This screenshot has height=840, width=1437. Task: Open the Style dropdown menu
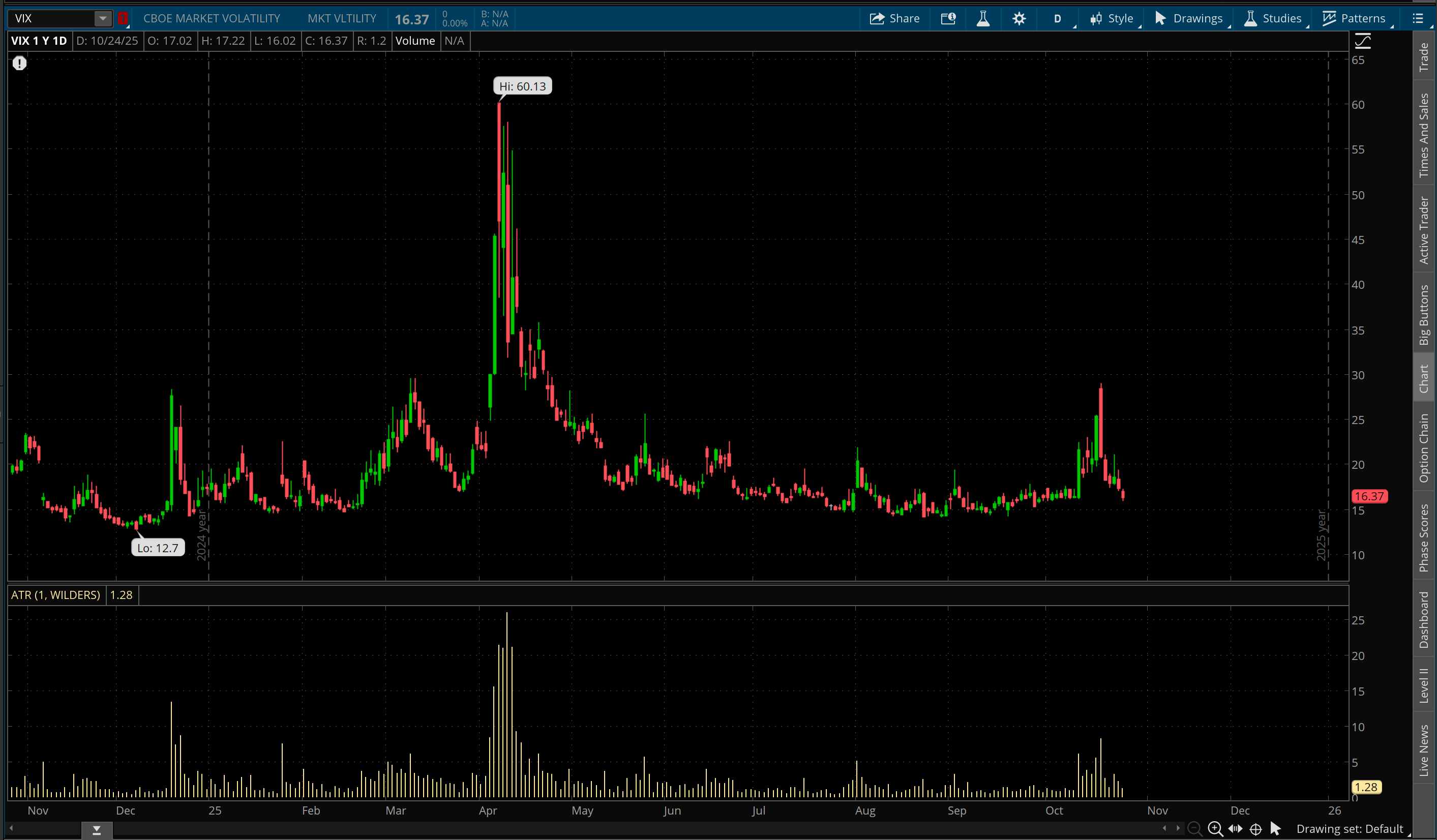click(x=1112, y=19)
